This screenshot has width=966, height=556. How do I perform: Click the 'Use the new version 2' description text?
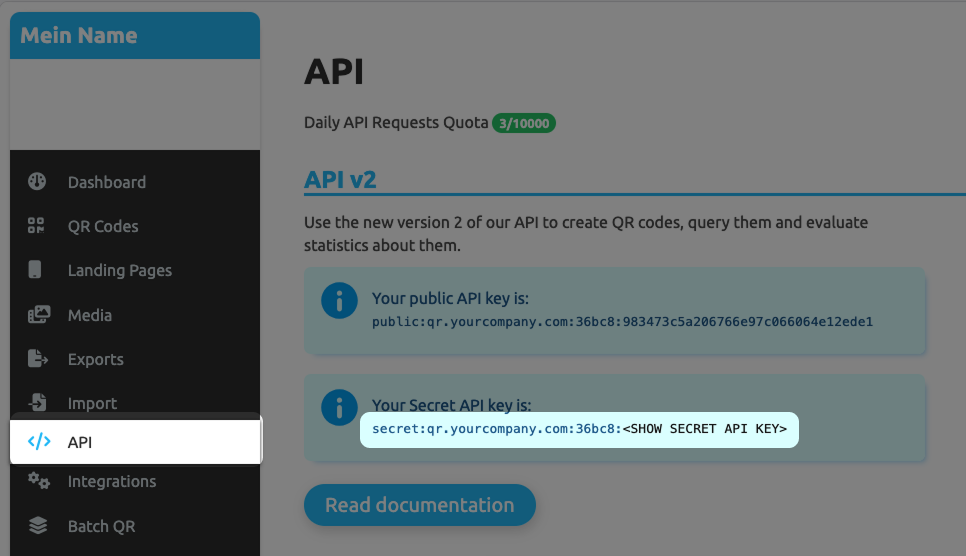coord(586,234)
